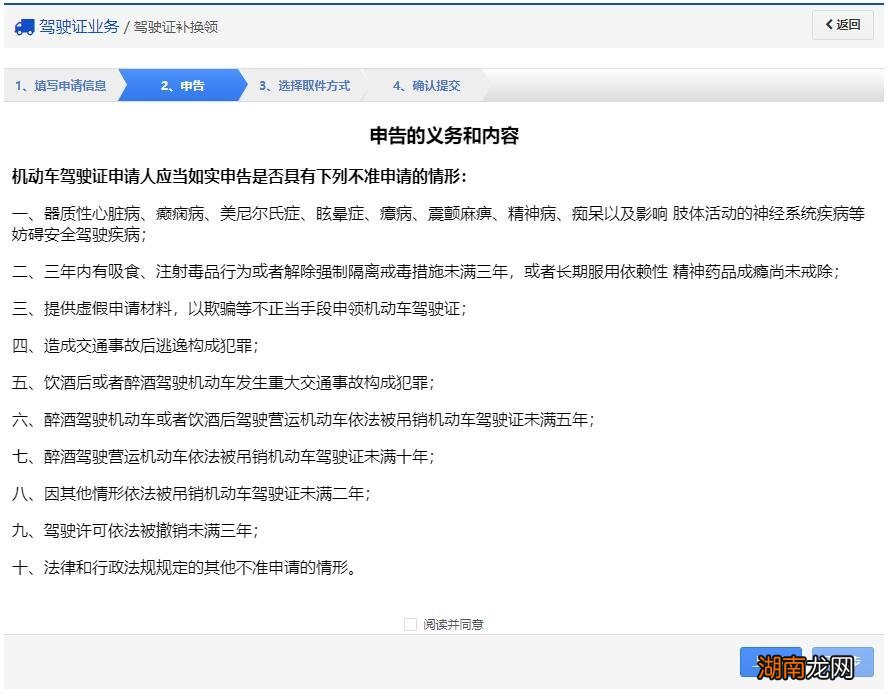888x694 pixels.
Task: Click clause 十 about 法律和行政法规规定
Action: pos(192,567)
